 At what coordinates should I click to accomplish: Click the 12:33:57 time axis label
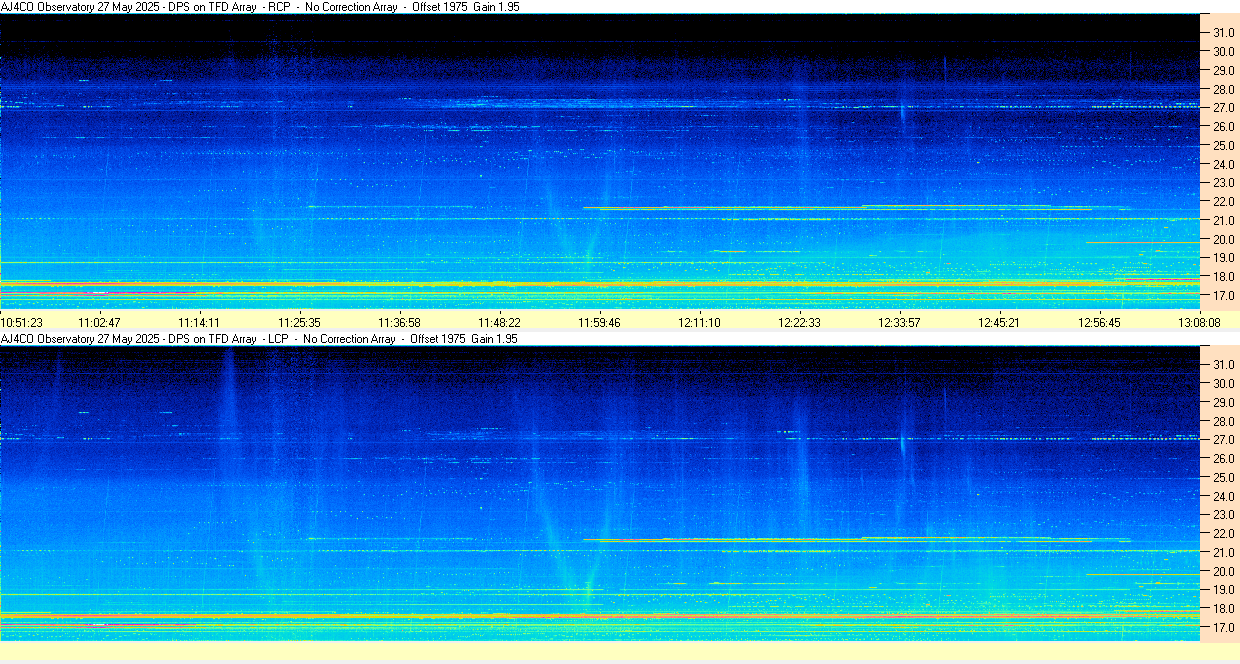(900, 322)
